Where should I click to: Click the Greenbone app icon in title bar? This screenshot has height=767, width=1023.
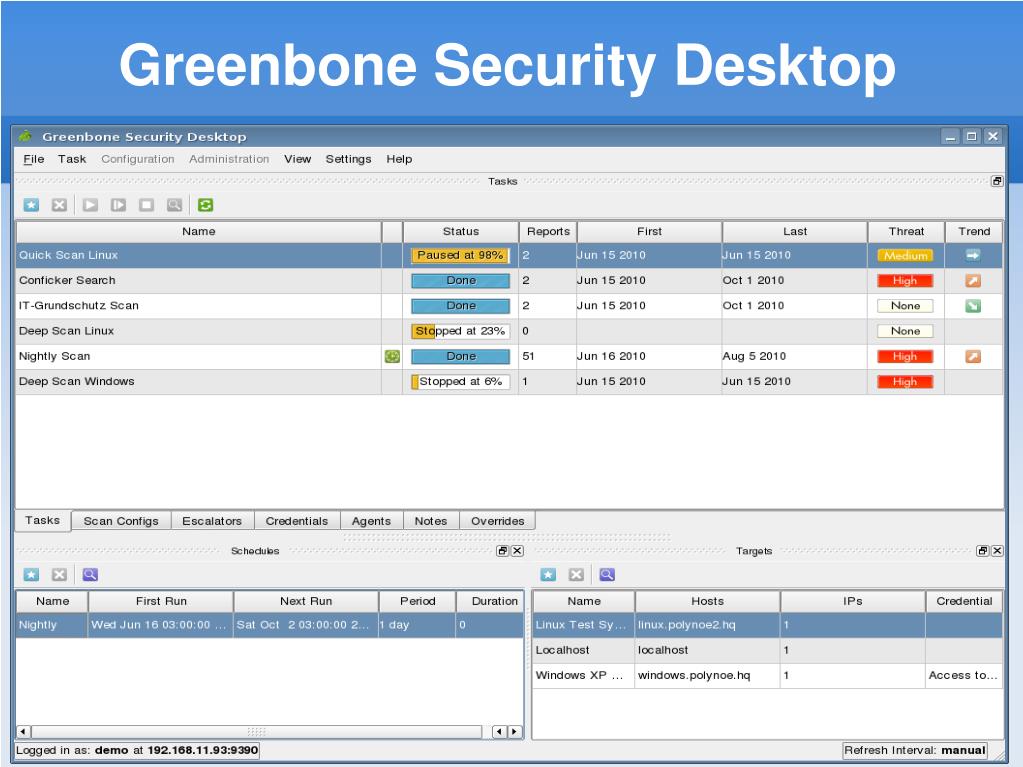(25, 136)
